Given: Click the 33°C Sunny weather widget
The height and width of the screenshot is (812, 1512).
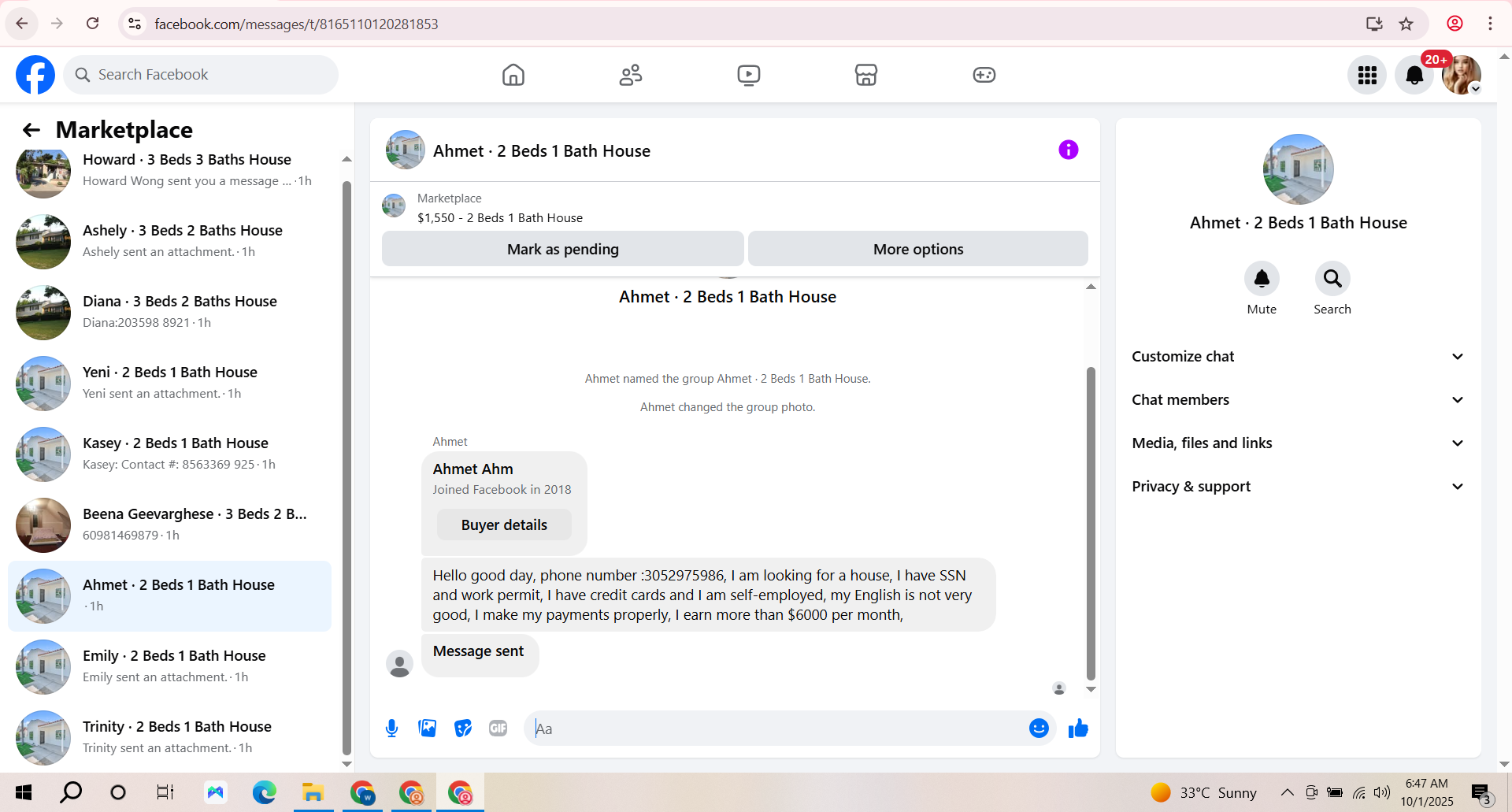Looking at the screenshot, I should pos(1203,792).
